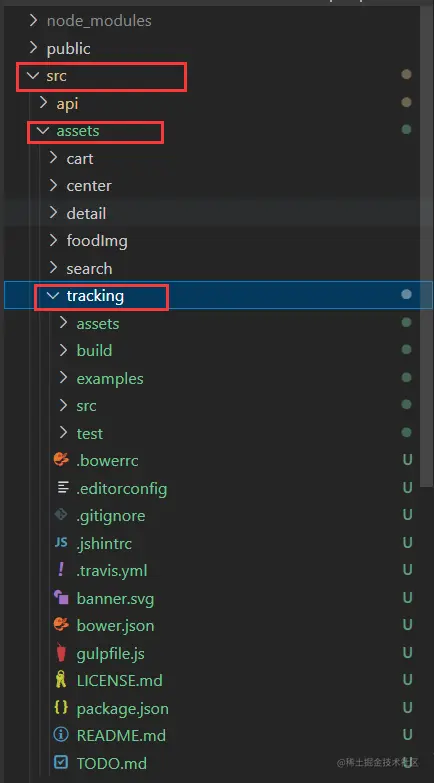Click the curly braces icon of package.json
Viewport: 434px width, 783px height.
pyautogui.click(x=61, y=707)
